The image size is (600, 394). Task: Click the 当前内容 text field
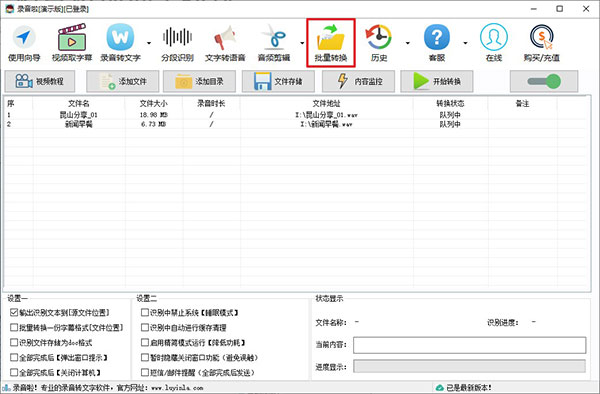point(470,345)
